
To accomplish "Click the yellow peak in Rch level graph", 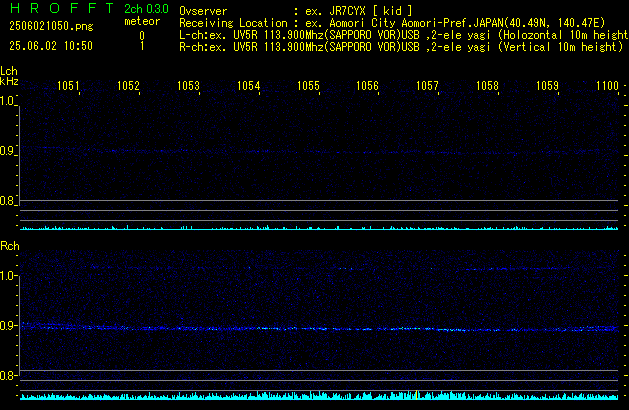I will pos(417,395).
